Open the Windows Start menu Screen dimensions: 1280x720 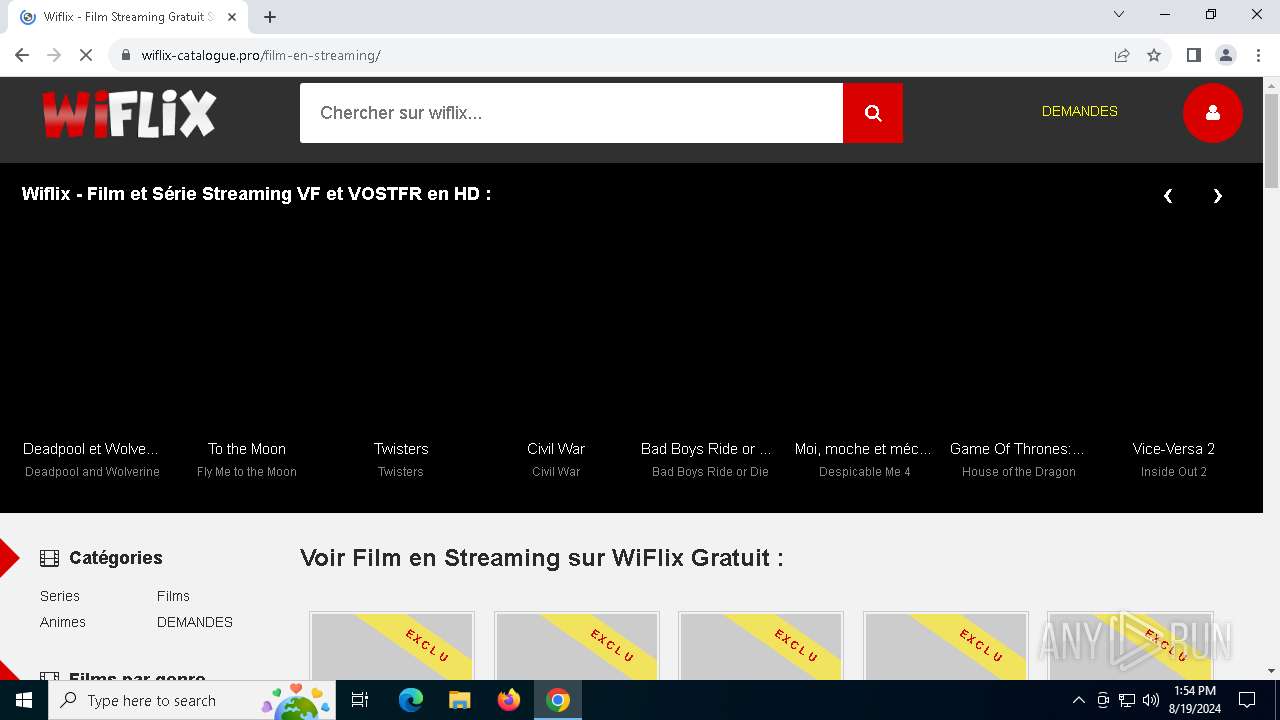tap(24, 700)
